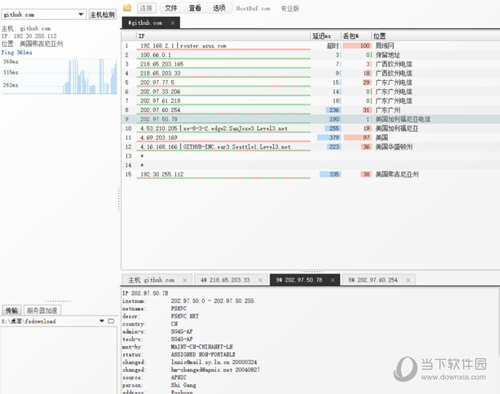Close the 主机 github.com whois tab
500x394 pixels.
185,280
